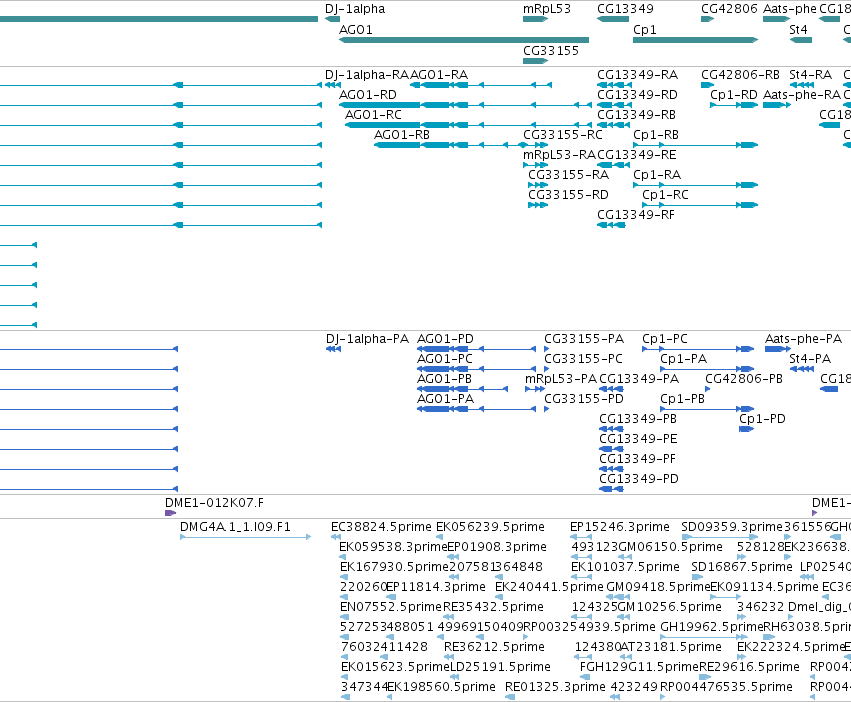The image size is (851, 702).
Task: Select the GH19962.5prime EST label
Action: tap(712, 627)
